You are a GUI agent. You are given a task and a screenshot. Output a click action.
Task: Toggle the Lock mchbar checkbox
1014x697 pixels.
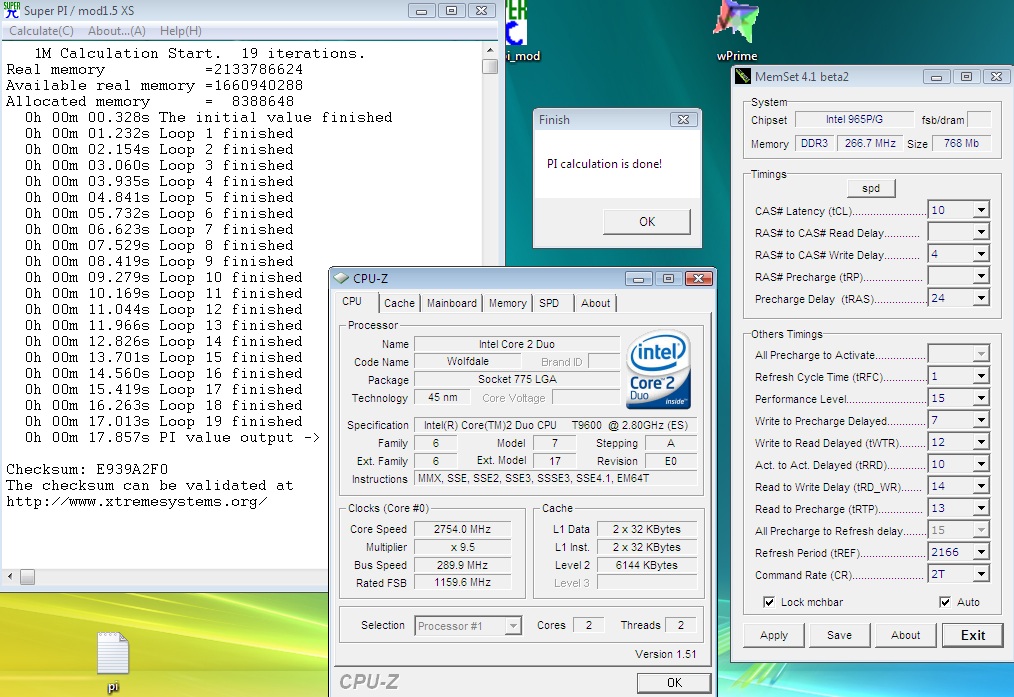tap(769, 602)
